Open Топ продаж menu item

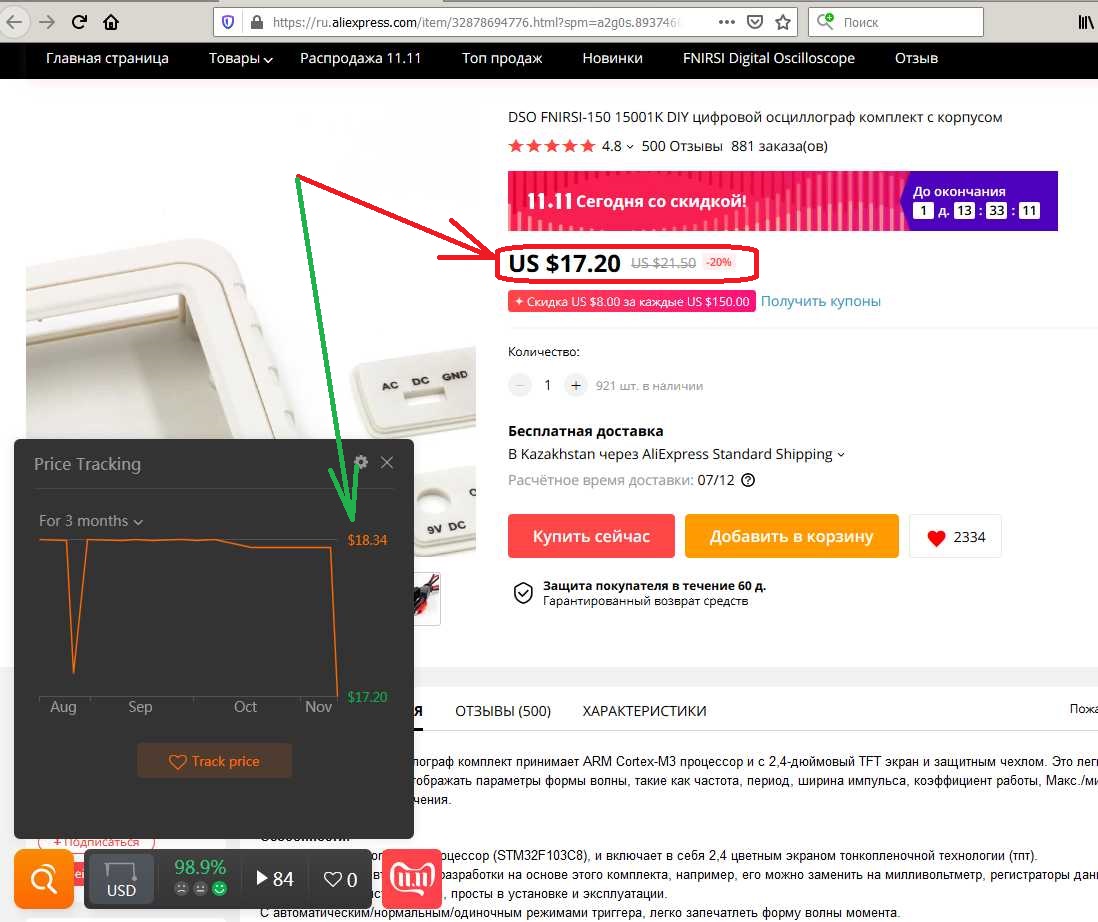(502, 59)
